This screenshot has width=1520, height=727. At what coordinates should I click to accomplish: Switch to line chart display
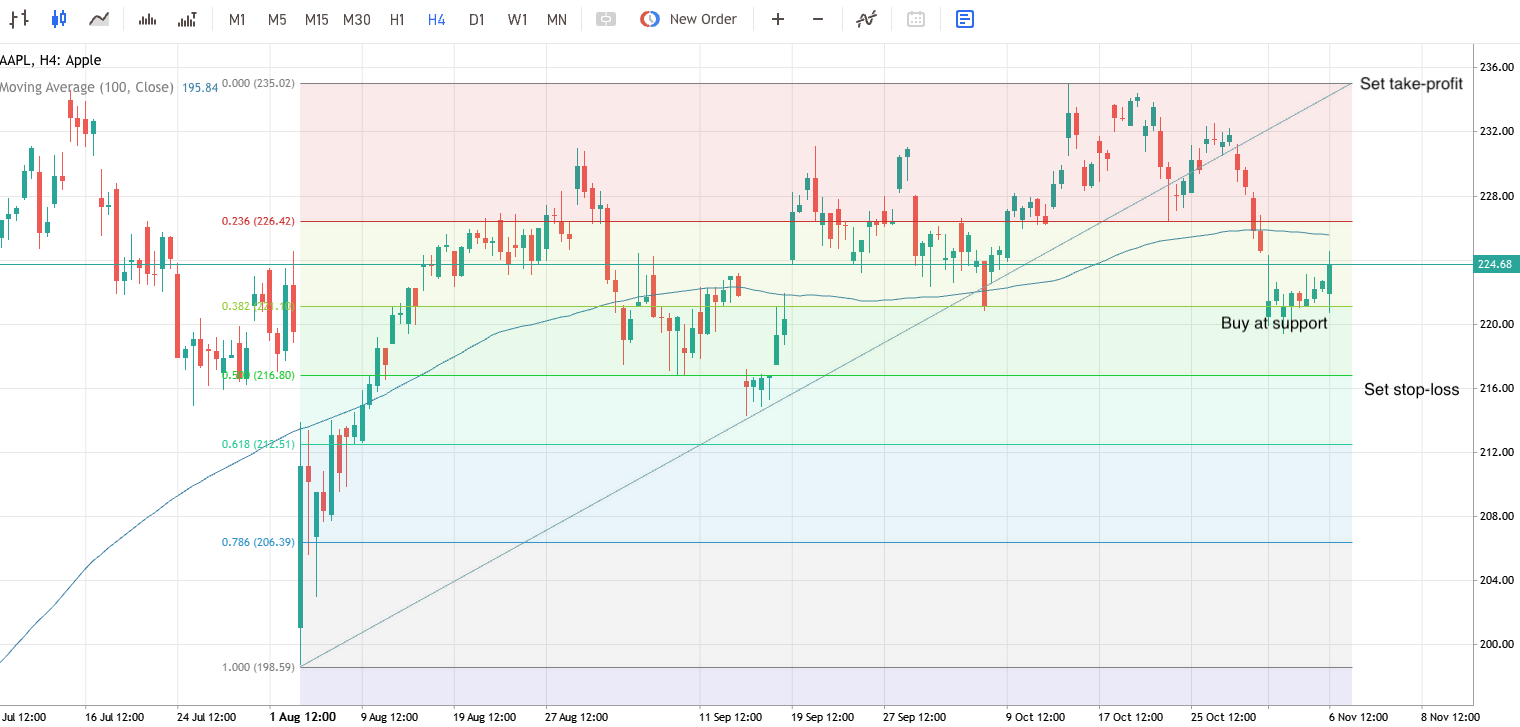(99, 18)
